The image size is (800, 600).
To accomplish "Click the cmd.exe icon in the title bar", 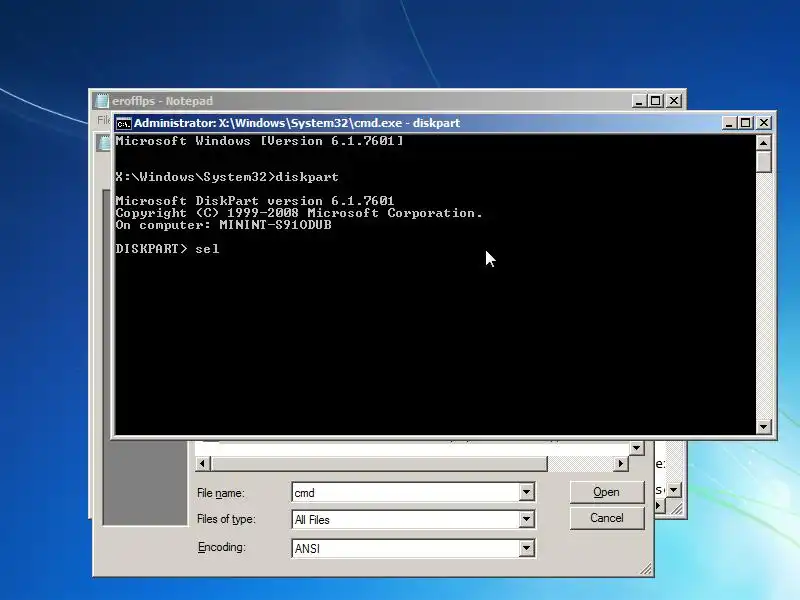I will (x=123, y=123).
